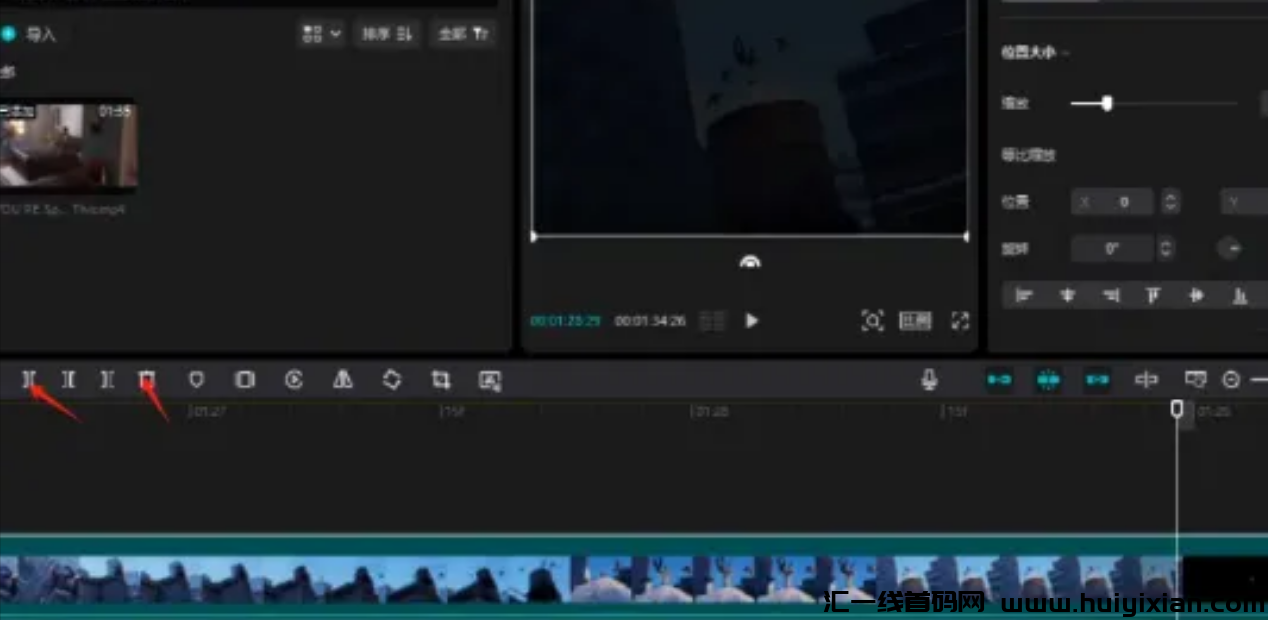Viewport: 1268px width, 620px height.
Task: Click the magnifier preview icon below the player
Action: pyautogui.click(x=873, y=320)
